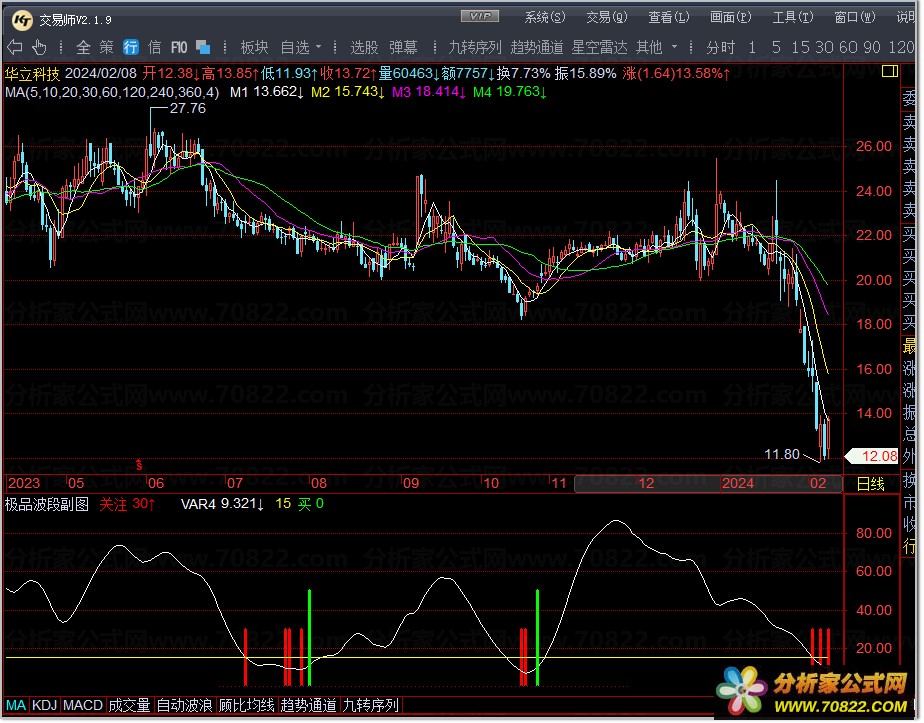The image size is (924, 723).
Task: Open the 查看(L) menu
Action: pyautogui.click(x=669, y=18)
